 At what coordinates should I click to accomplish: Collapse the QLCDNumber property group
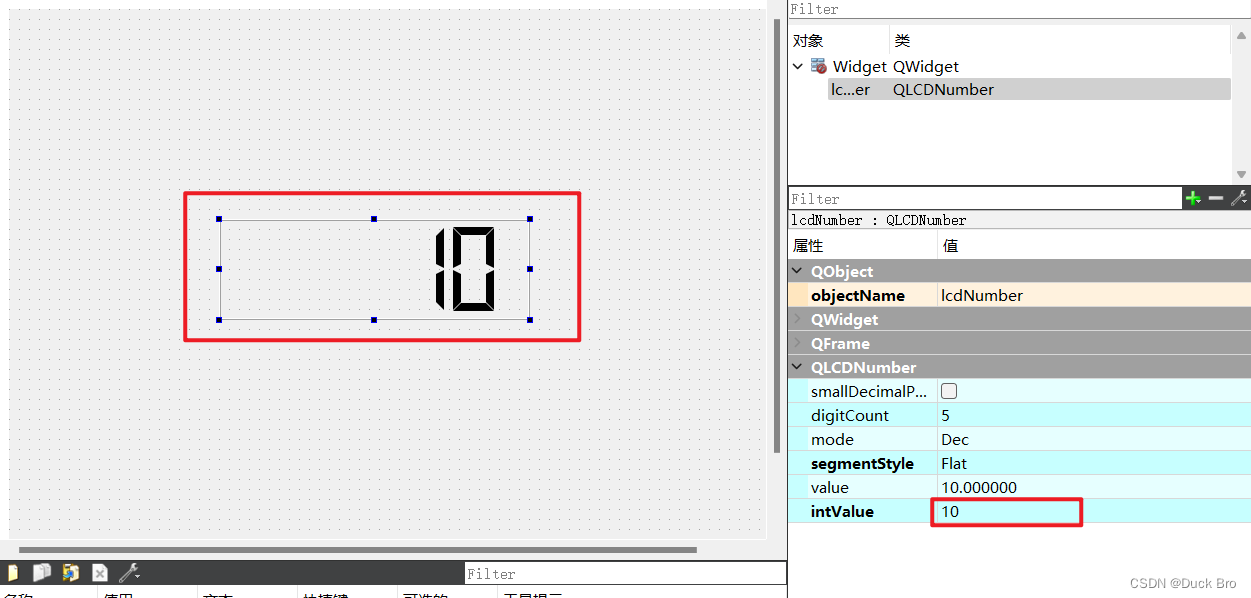797,367
